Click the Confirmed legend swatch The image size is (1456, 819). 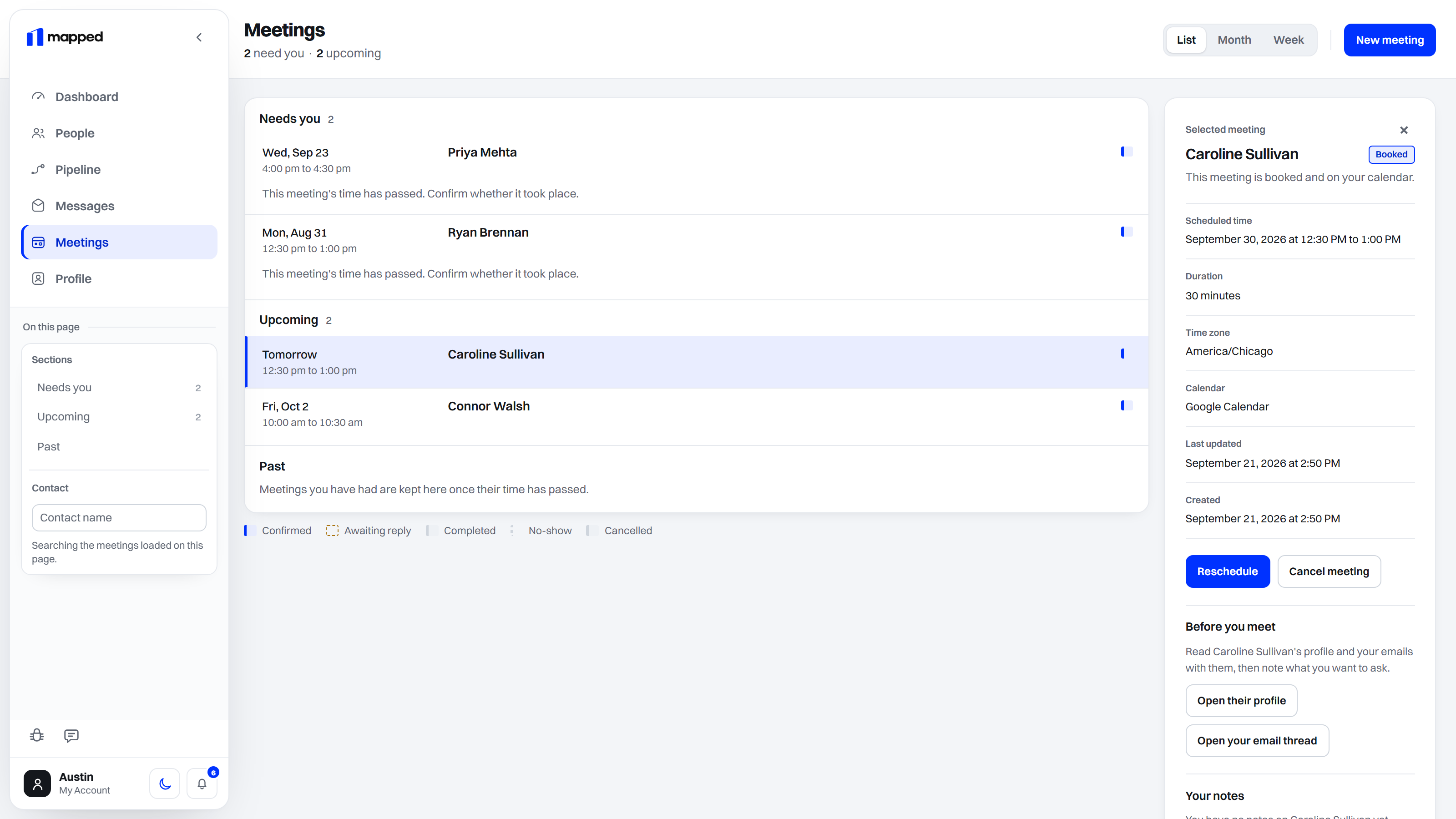pyautogui.click(x=250, y=531)
